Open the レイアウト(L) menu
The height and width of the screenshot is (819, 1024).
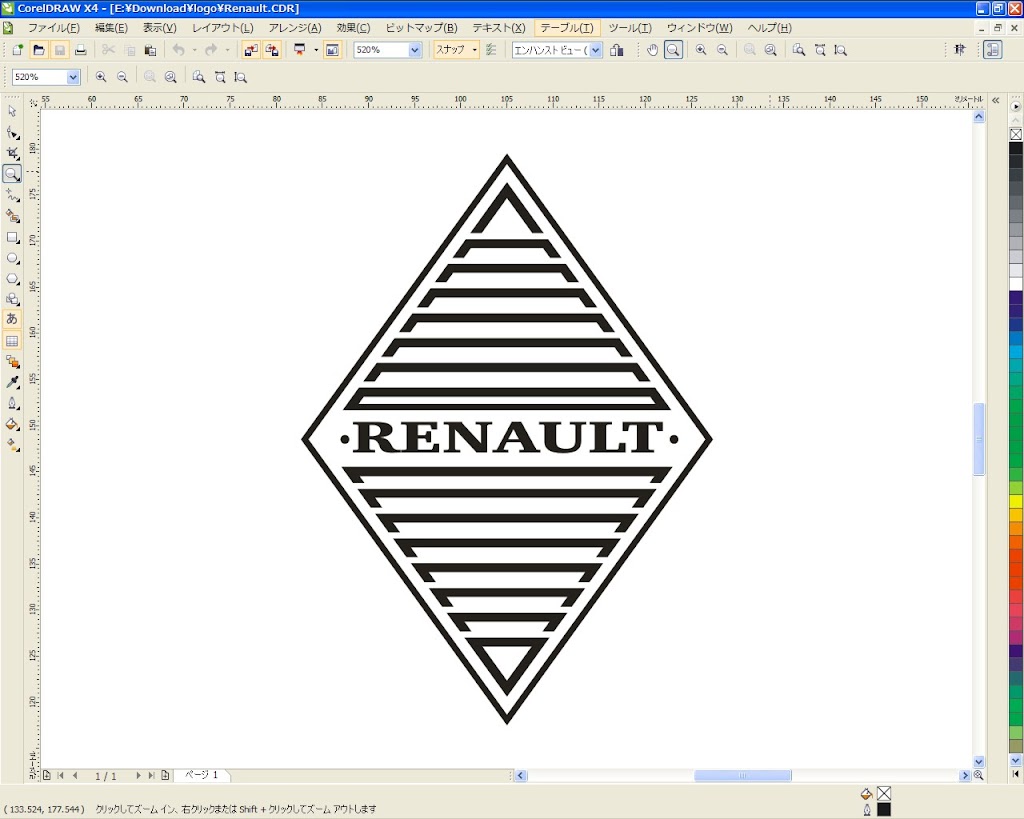tap(222, 28)
